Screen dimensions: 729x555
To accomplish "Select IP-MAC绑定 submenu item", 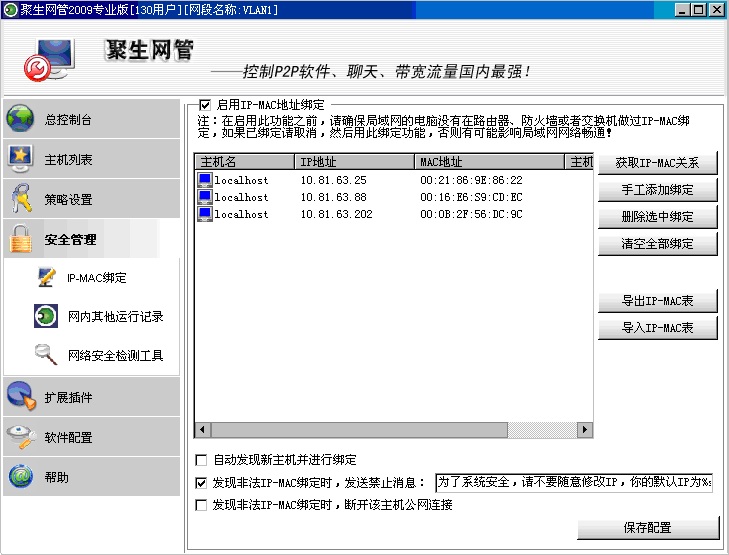I will click(96, 278).
